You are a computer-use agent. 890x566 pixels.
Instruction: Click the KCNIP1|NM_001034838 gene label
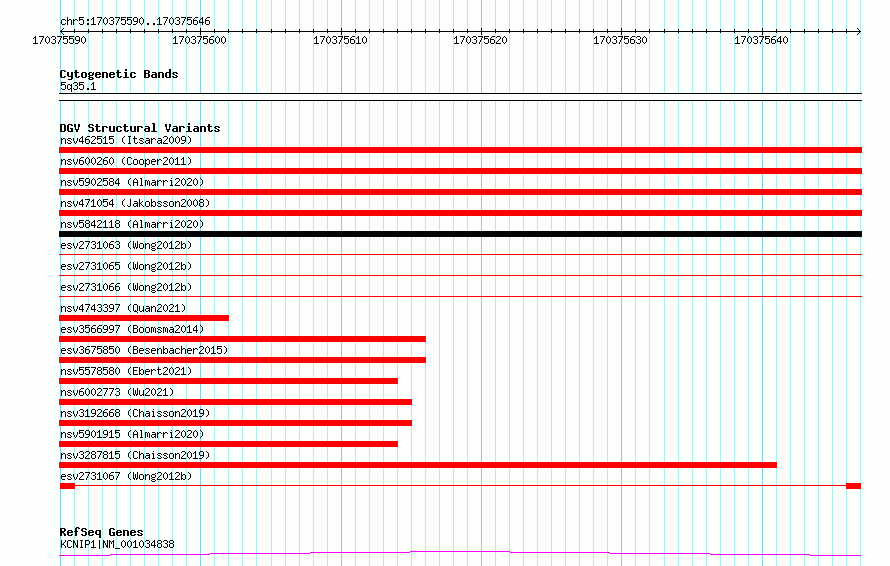(117, 544)
